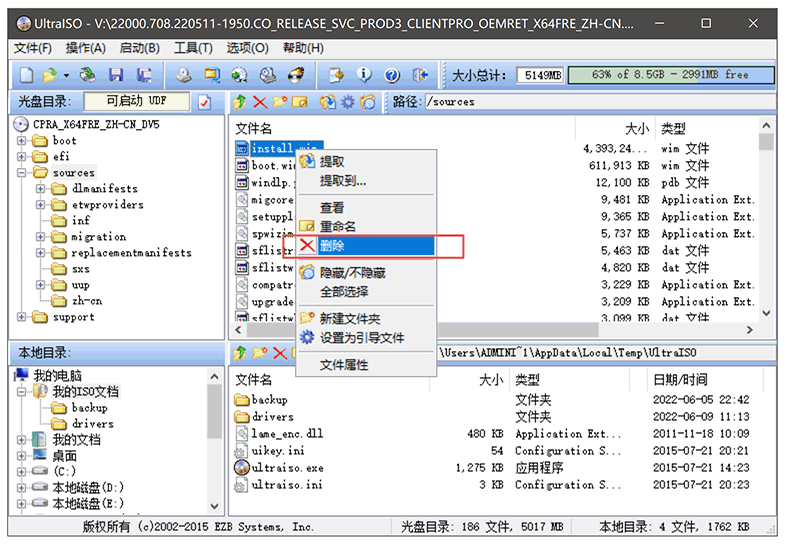This screenshot has width=800, height=556.
Task: Click the Save As toolbar icon
Action: (144, 75)
